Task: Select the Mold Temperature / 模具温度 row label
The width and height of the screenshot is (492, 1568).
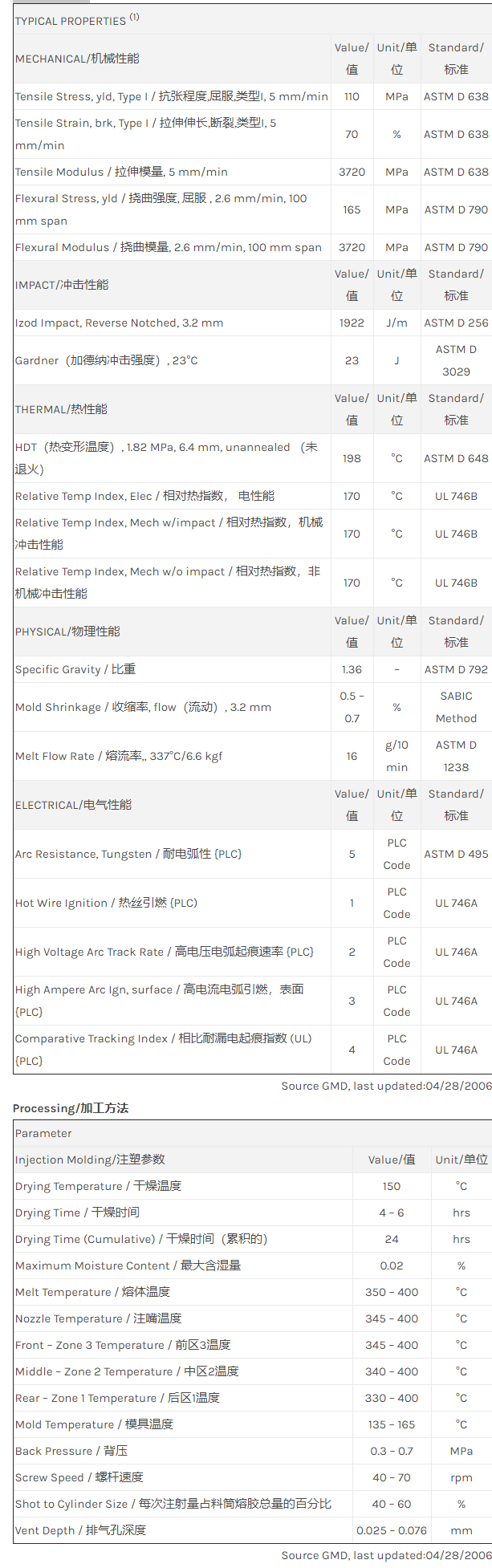Action: (94, 1424)
